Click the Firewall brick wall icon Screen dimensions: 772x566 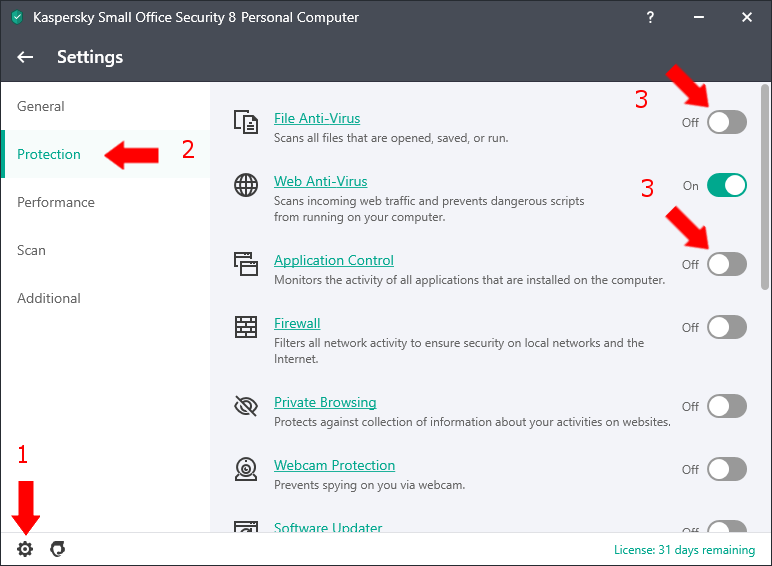pyautogui.click(x=246, y=327)
